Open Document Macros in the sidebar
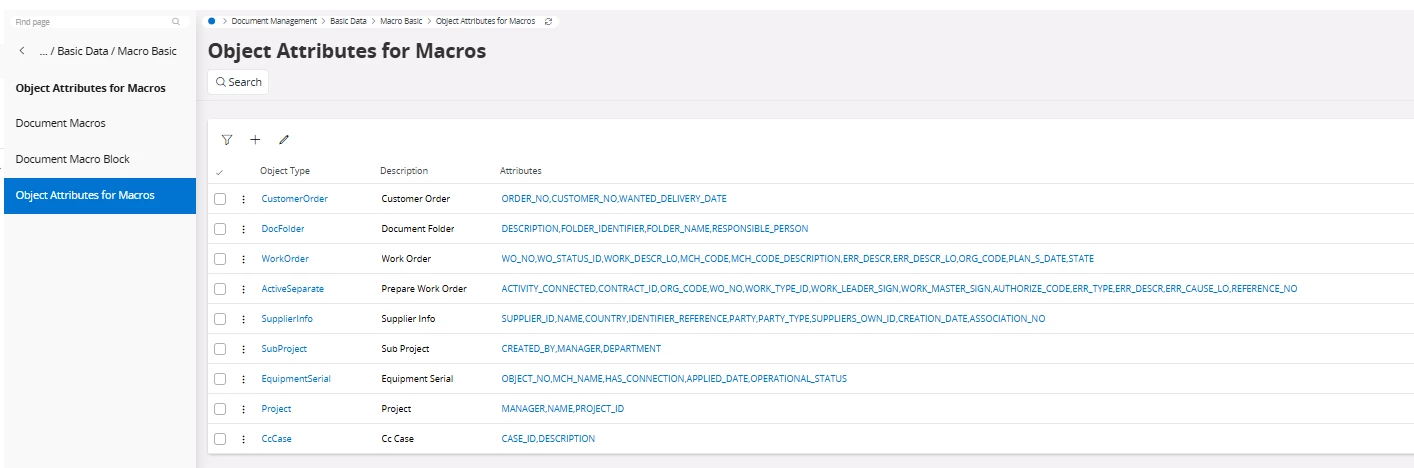This screenshot has width=1414, height=468. [61, 123]
